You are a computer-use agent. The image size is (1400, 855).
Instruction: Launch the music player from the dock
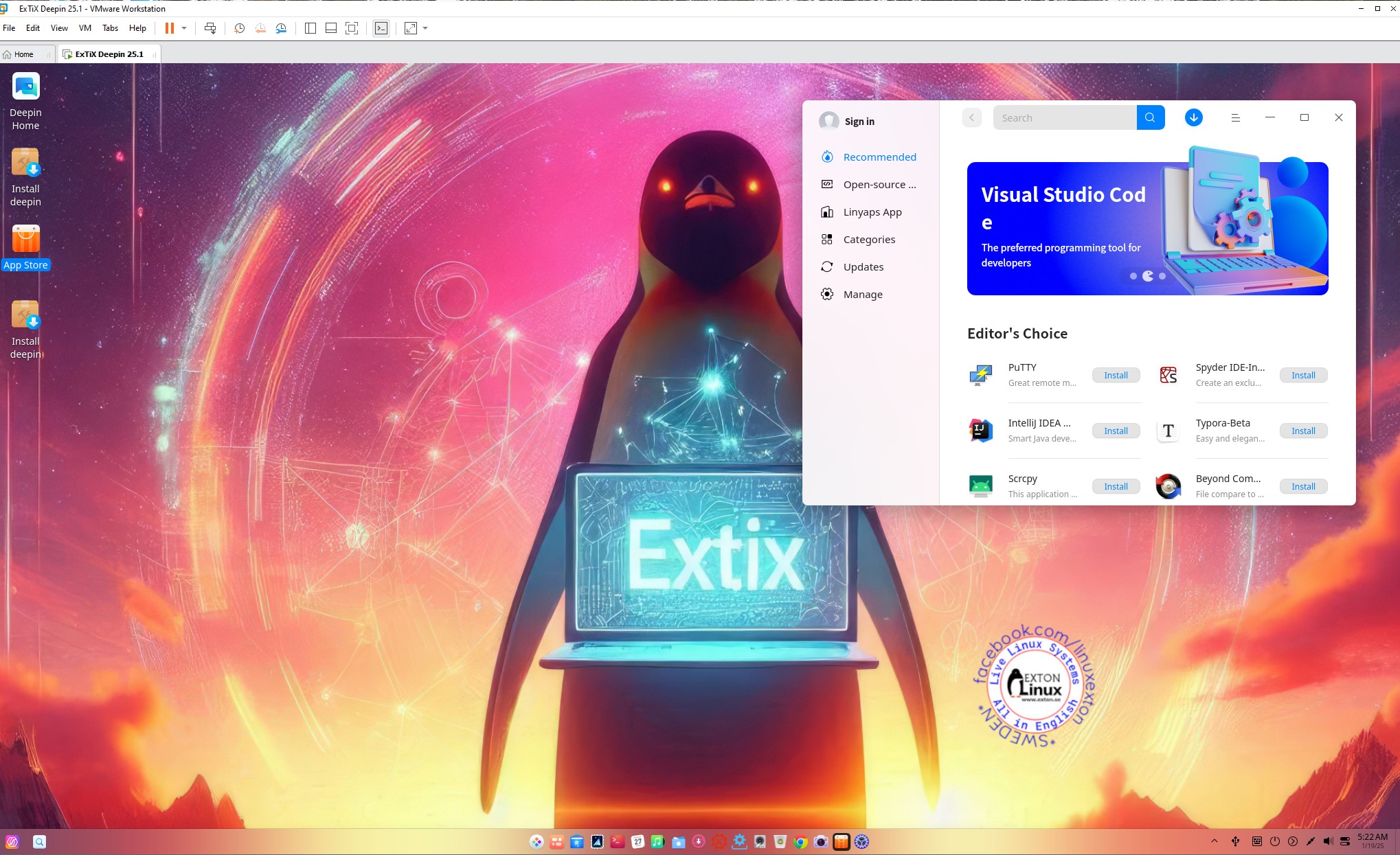pos(657,841)
